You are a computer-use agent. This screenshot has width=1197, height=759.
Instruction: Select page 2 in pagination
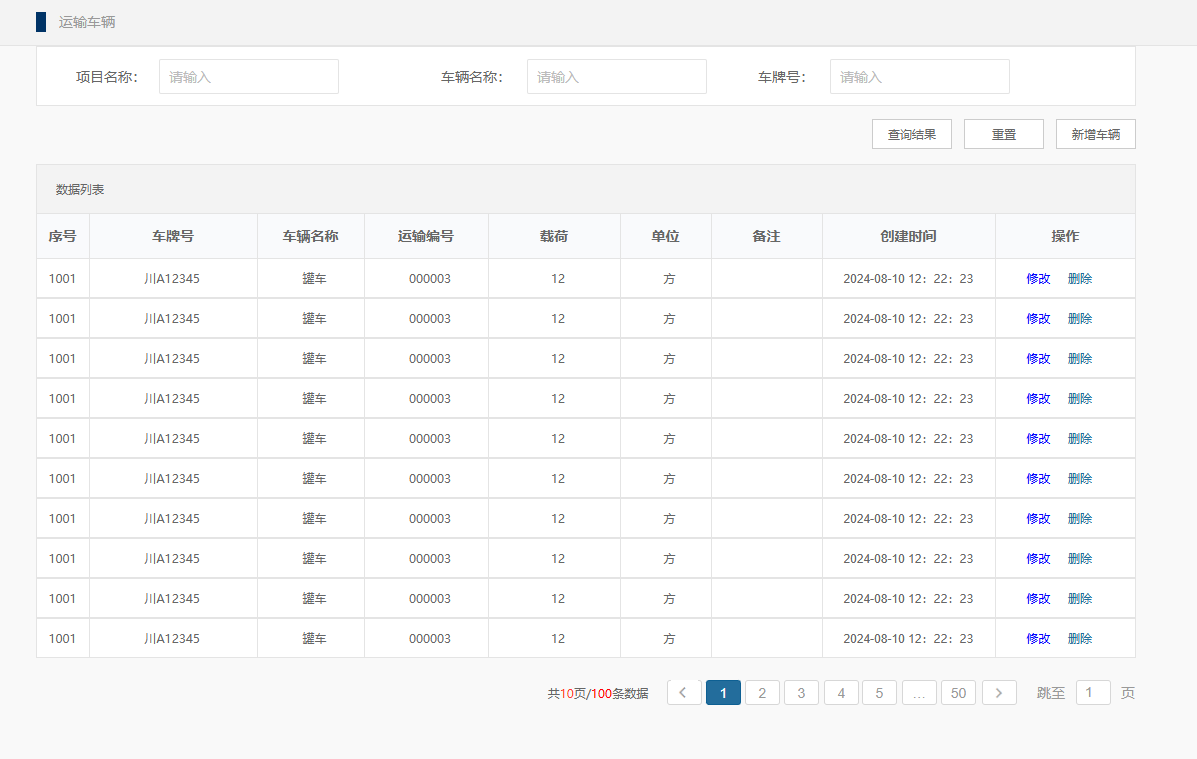coord(762,693)
